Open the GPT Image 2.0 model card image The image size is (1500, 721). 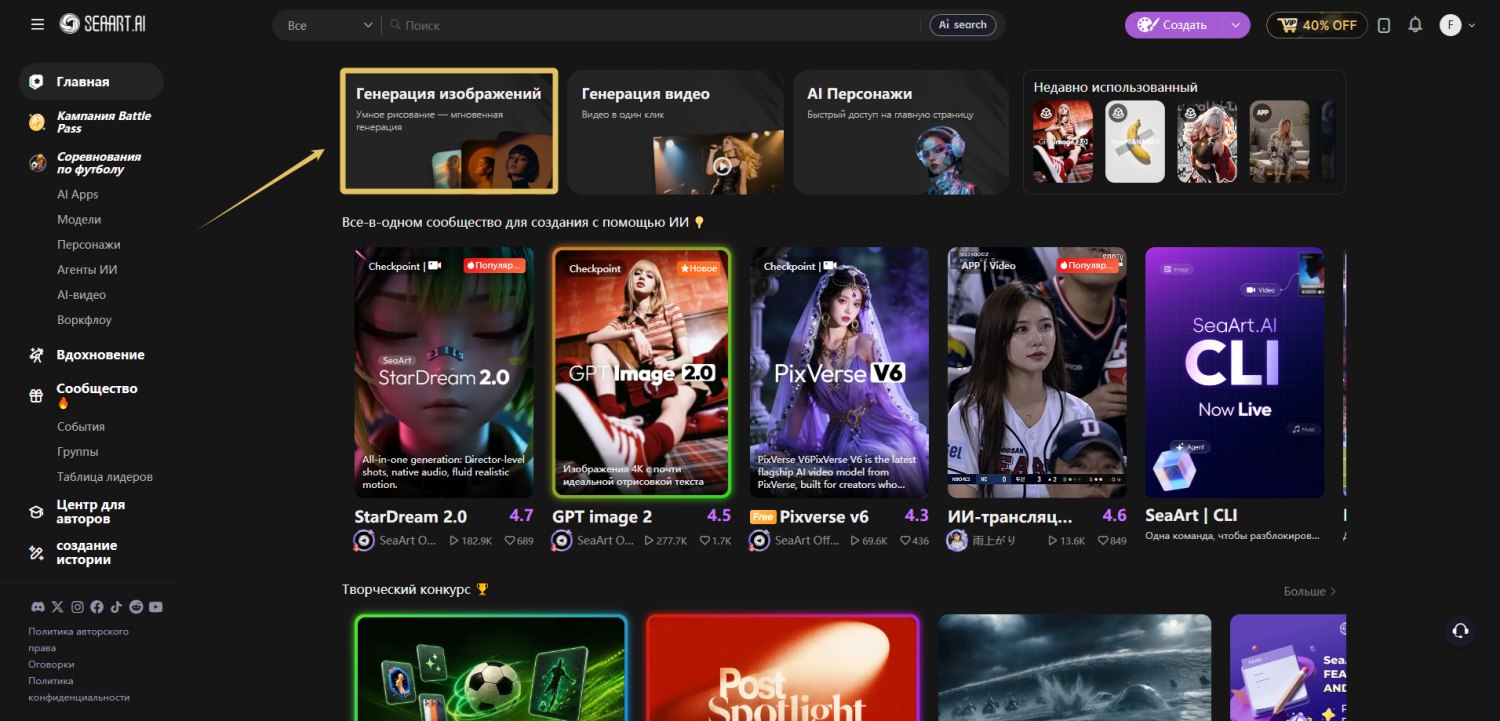pyautogui.click(x=642, y=373)
